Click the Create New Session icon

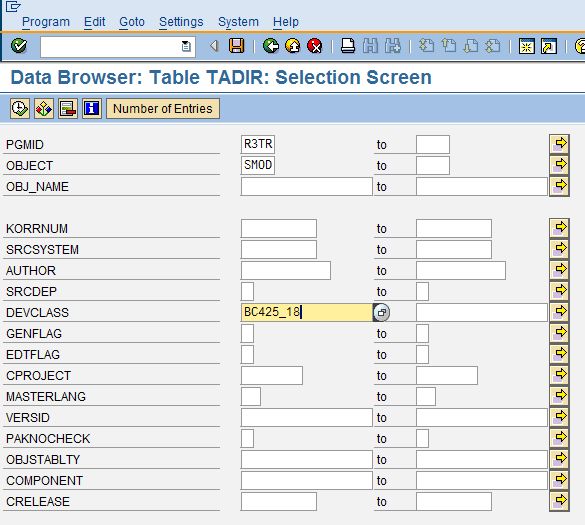pos(526,46)
